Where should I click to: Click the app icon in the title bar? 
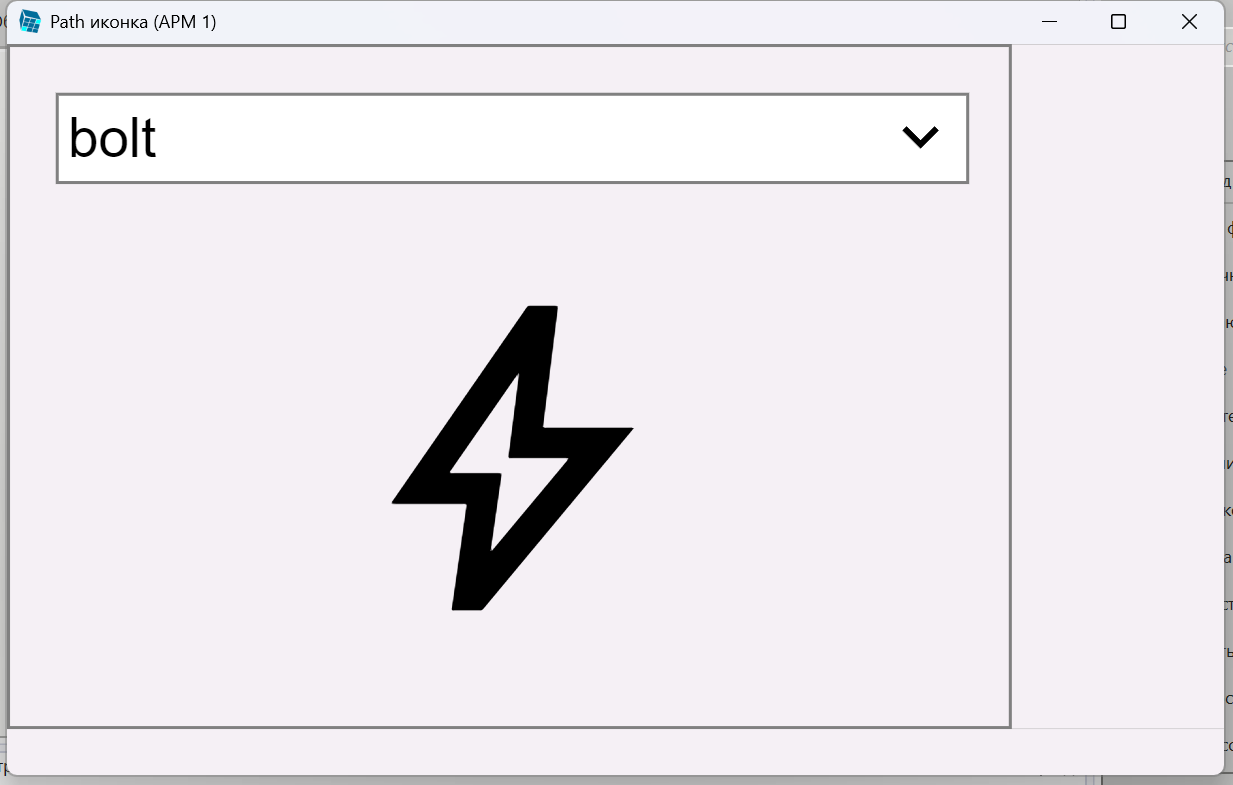point(30,22)
